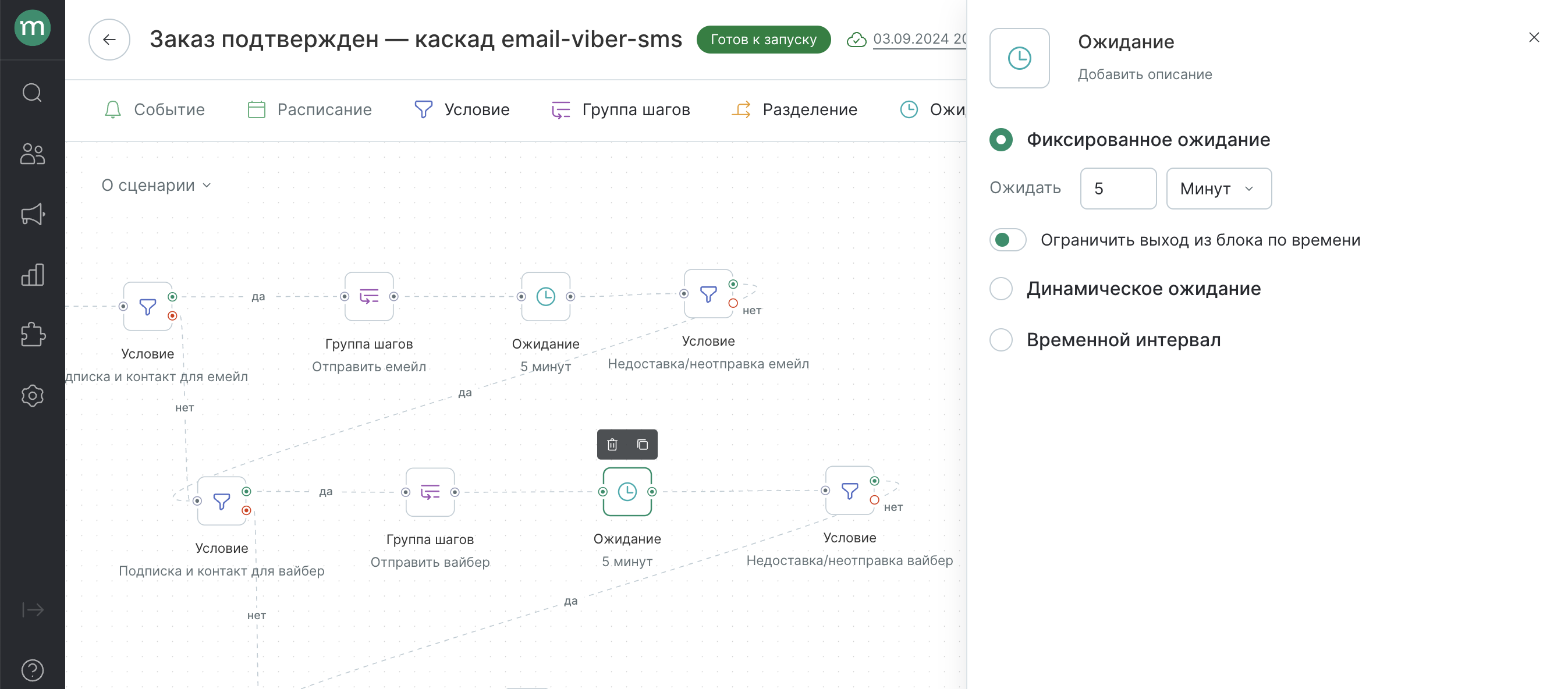The height and width of the screenshot is (689, 1568).
Task: Duplicate the selected wait block with the copy icon
Action: tap(642, 445)
